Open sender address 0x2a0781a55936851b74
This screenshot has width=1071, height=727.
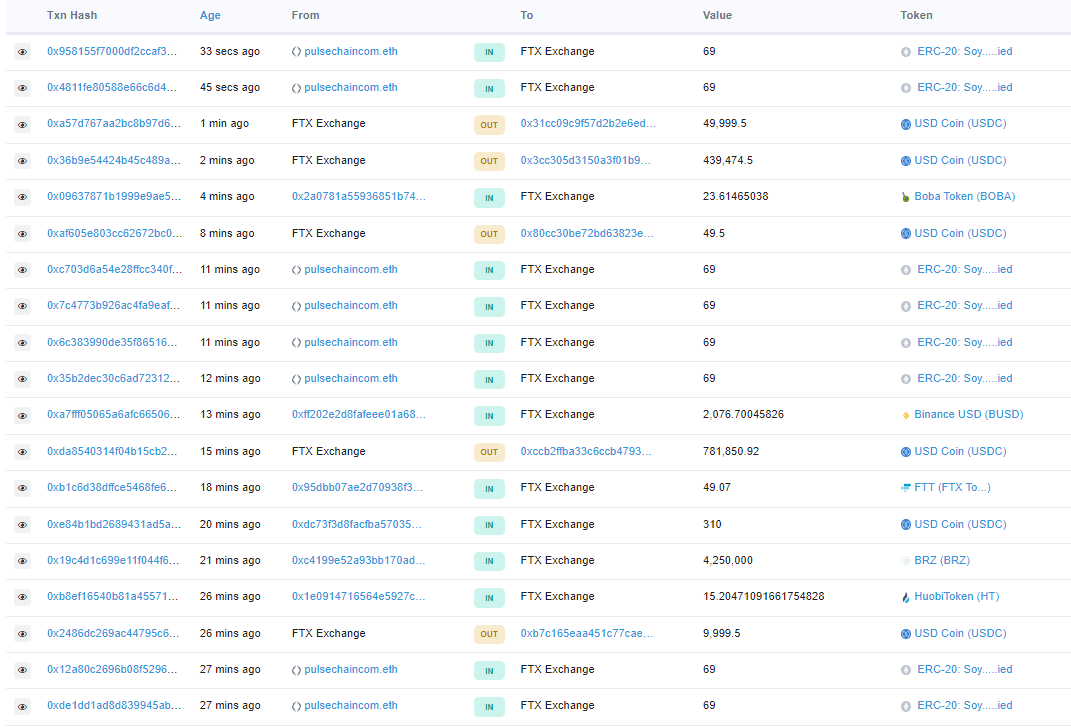tap(359, 196)
